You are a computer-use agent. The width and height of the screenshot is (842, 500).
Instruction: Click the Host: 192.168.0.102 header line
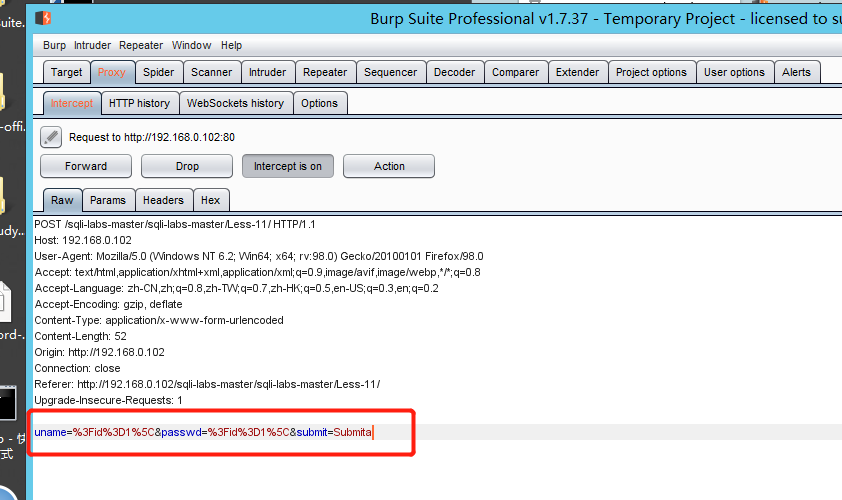pyautogui.click(x=83, y=241)
